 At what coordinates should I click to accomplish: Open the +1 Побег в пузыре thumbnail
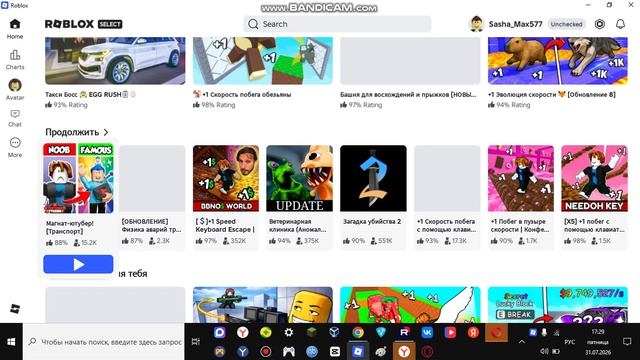[521, 178]
